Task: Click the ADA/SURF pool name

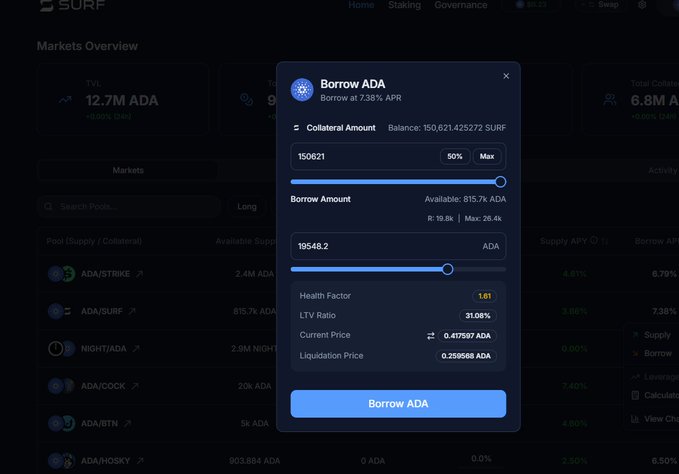Action: pos(102,311)
